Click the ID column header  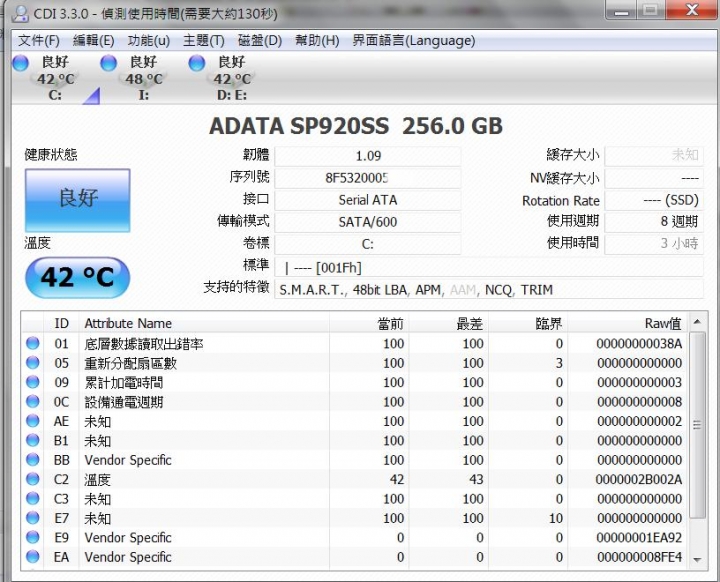click(61, 323)
